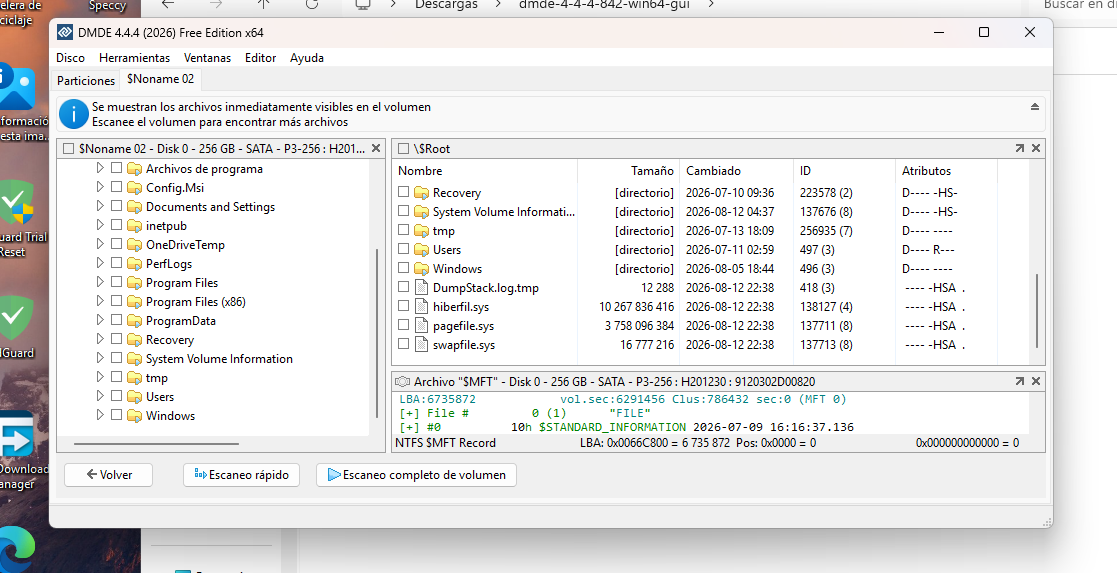This screenshot has height=573, width=1117.
Task: Click the ProgramData folder icon in tree
Action: [134, 321]
